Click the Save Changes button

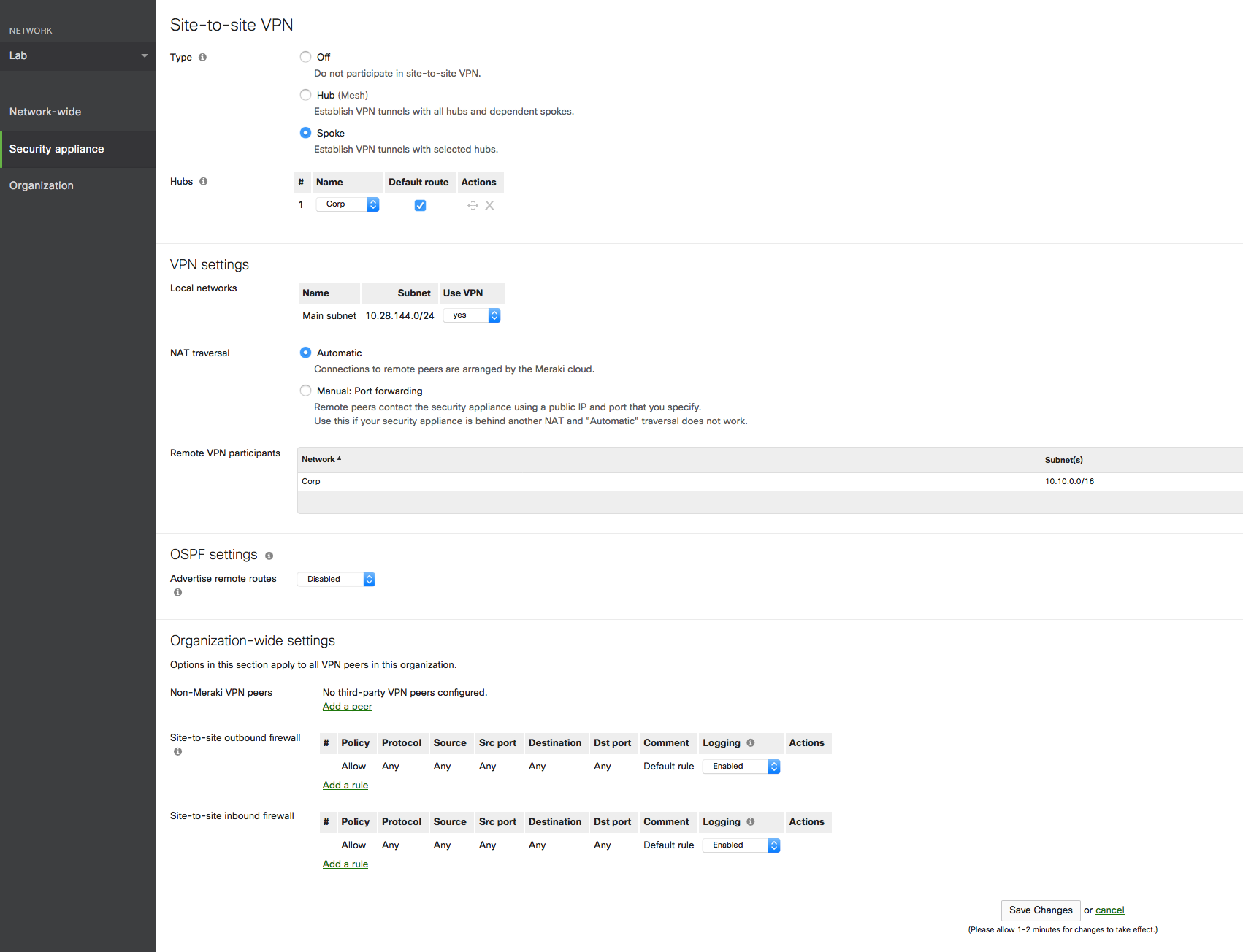[1040, 910]
